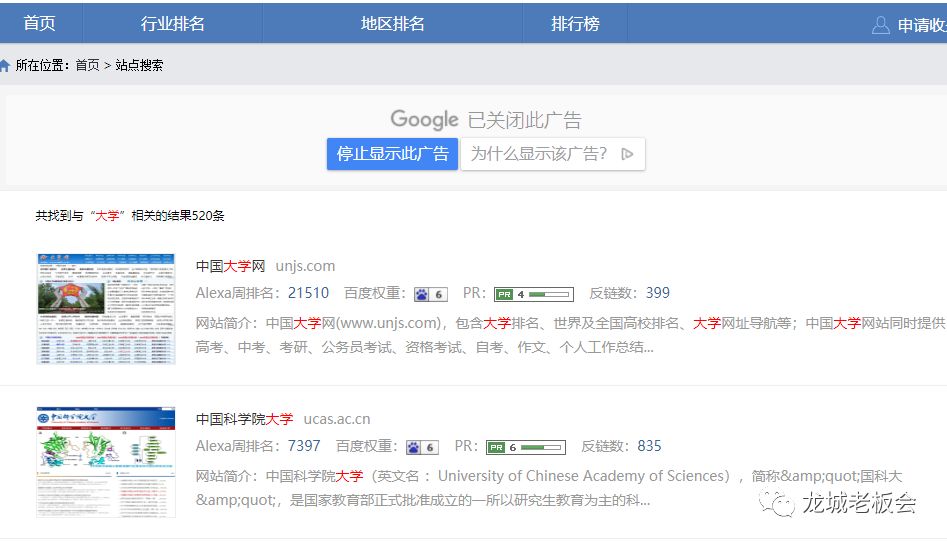This screenshot has width=947, height=544.
Task: Click the Google 已关闭此广告 label
Action: coord(486,120)
